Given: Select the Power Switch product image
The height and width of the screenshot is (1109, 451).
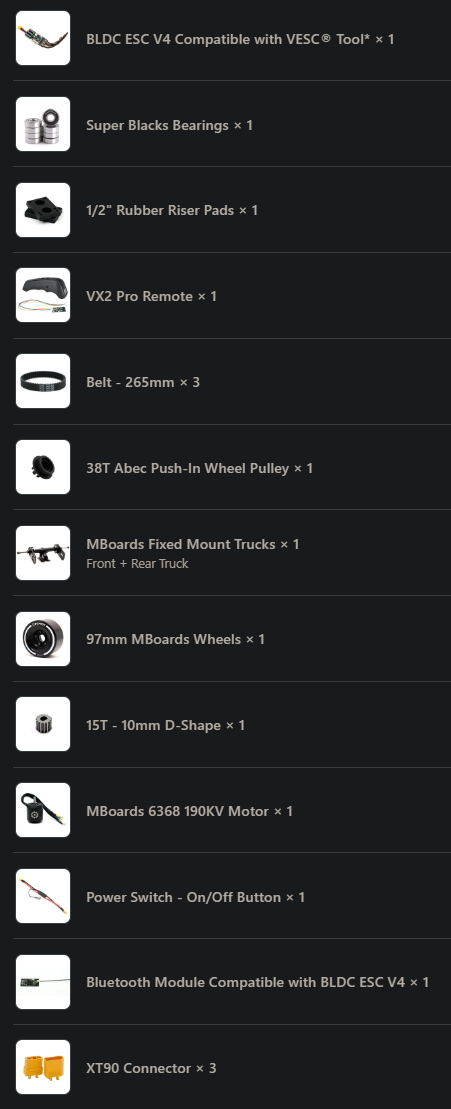Looking at the screenshot, I should (x=43, y=896).
